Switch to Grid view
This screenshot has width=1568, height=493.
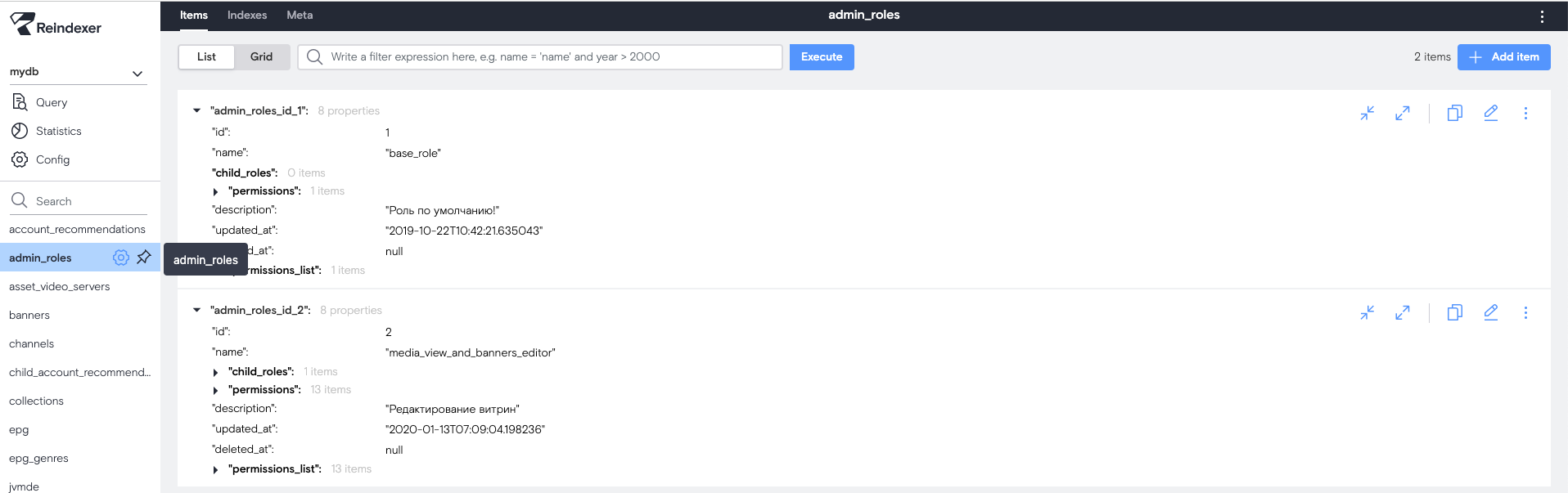click(x=261, y=56)
